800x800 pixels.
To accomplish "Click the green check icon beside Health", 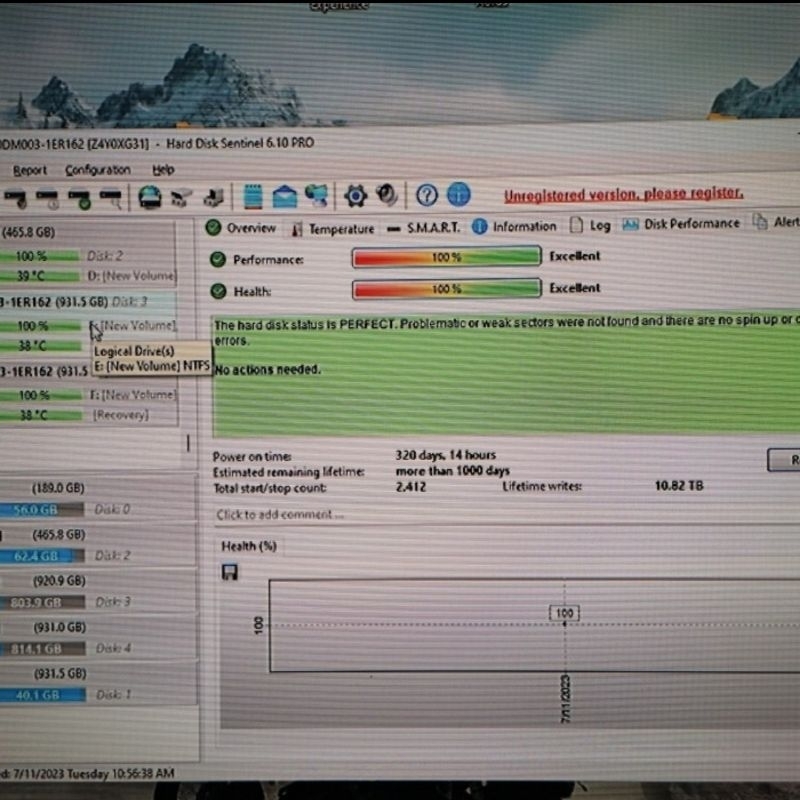I will [x=218, y=291].
